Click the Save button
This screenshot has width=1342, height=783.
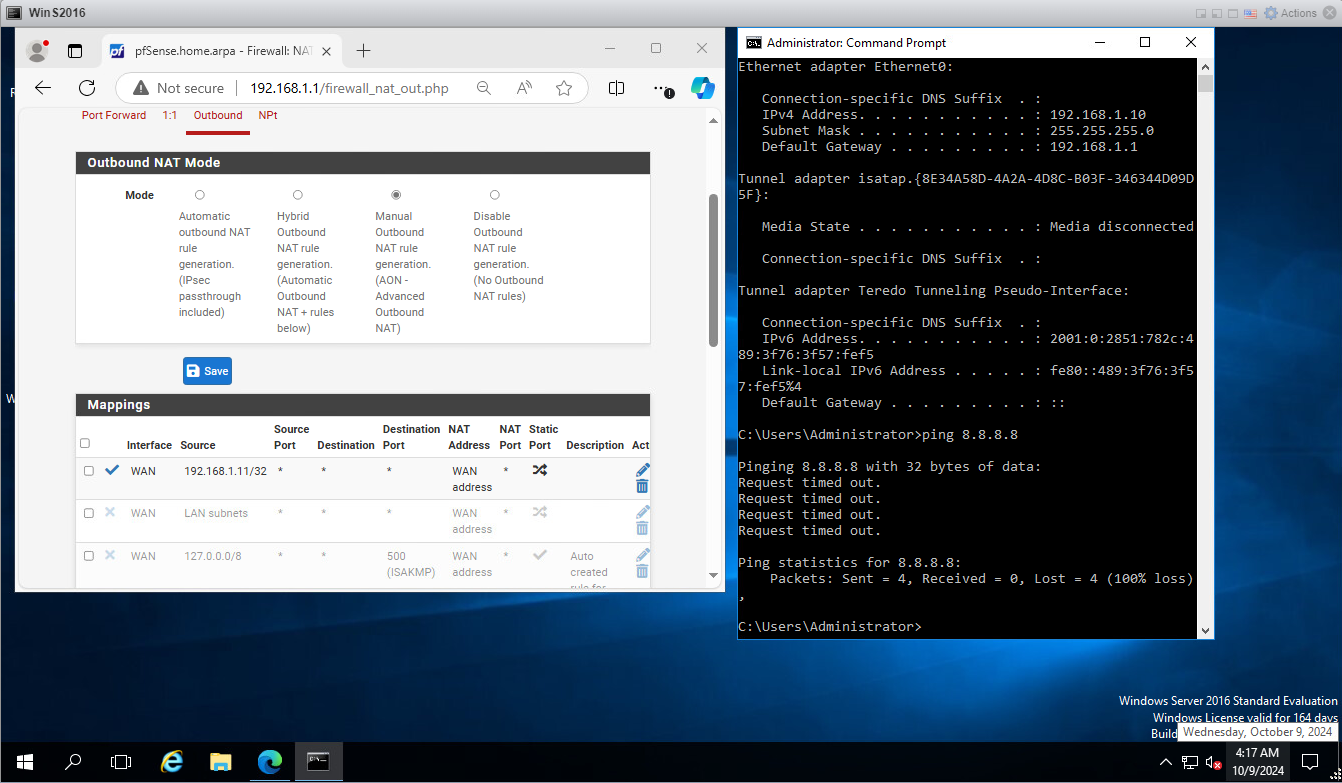207,371
